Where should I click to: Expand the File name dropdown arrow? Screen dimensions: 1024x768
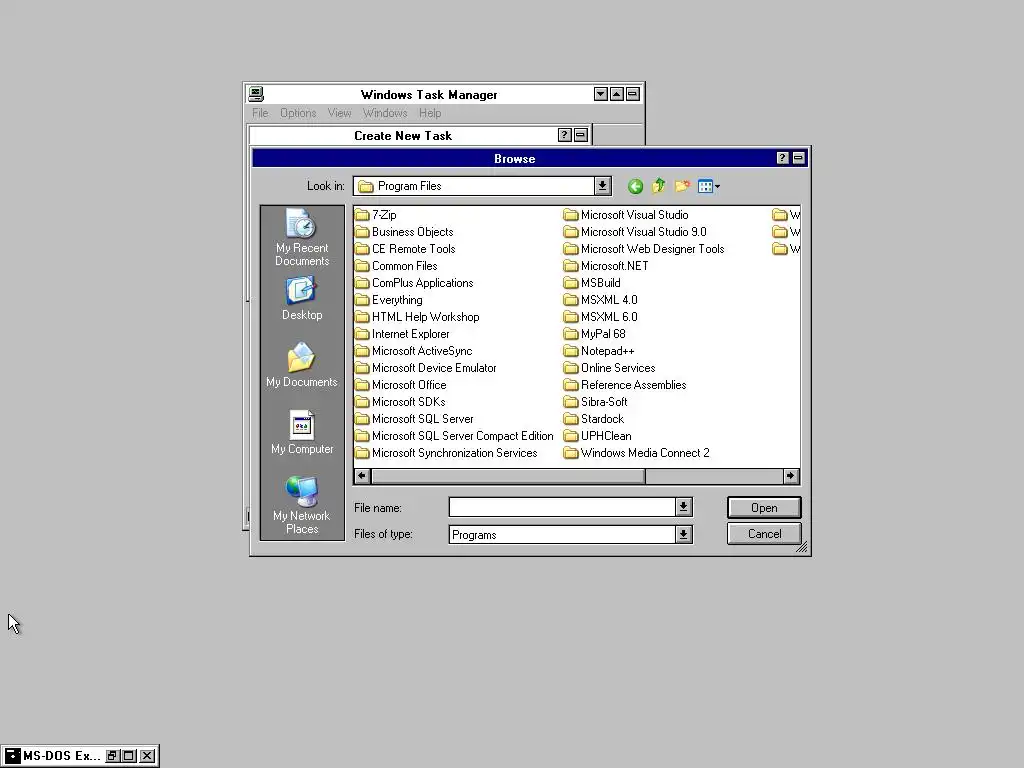tap(683, 507)
